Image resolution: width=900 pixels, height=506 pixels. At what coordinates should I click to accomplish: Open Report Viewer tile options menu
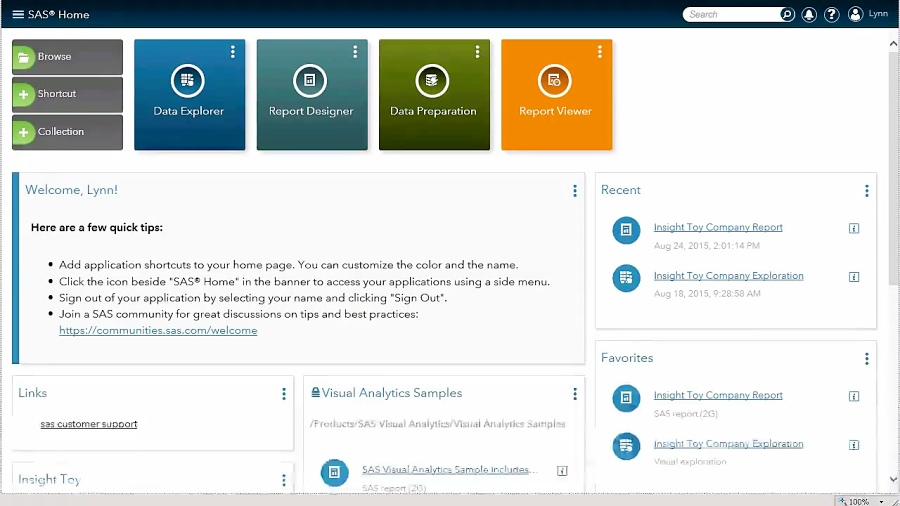click(599, 52)
